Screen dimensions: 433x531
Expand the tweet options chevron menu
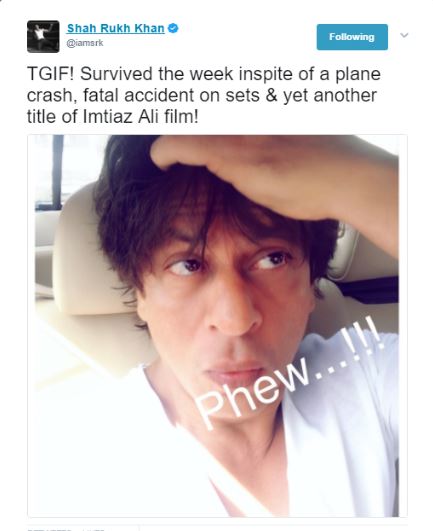(404, 35)
